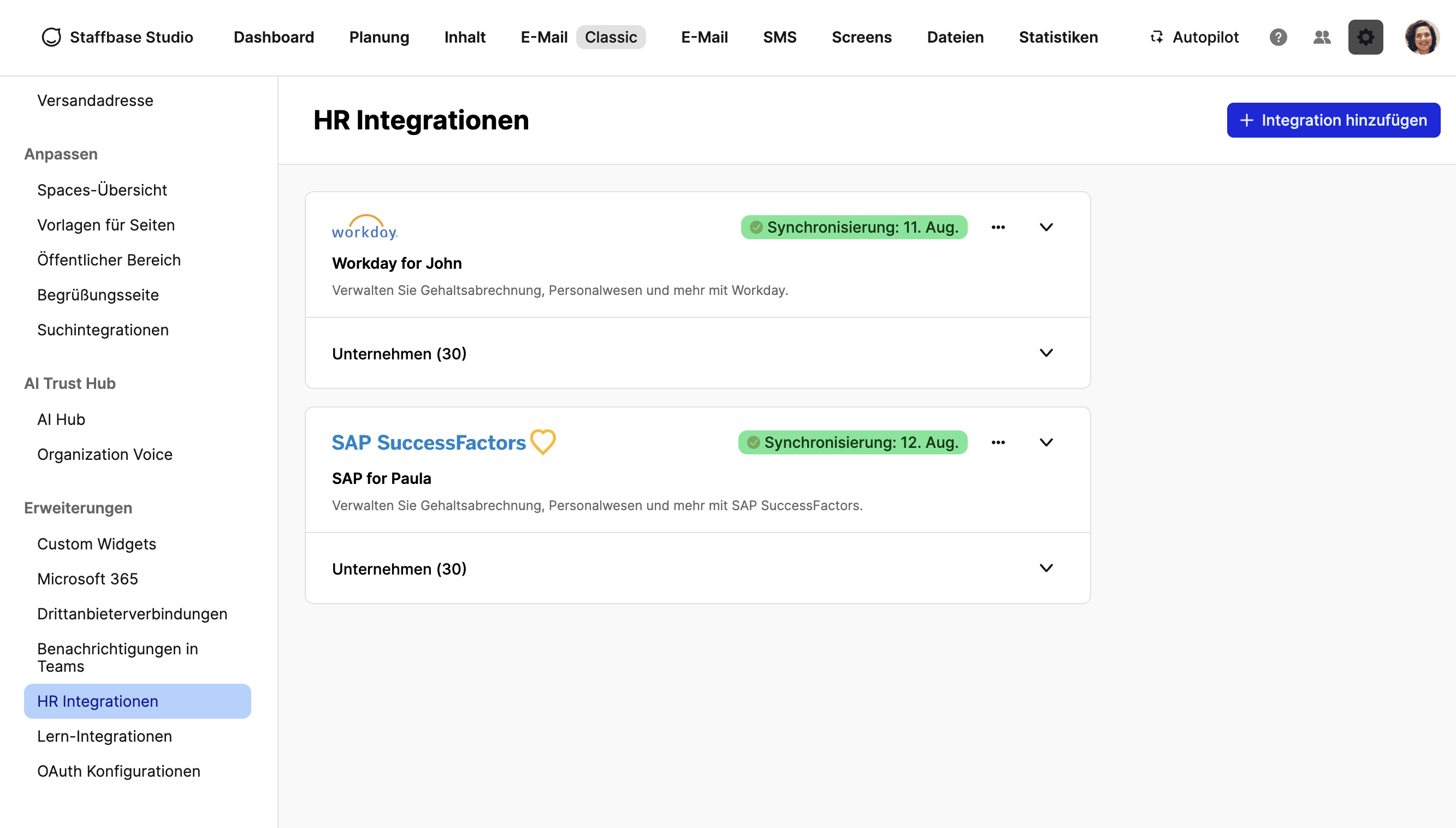Screen dimensions: 1456x828
Task: Click the Workday description text
Action: pos(560,290)
